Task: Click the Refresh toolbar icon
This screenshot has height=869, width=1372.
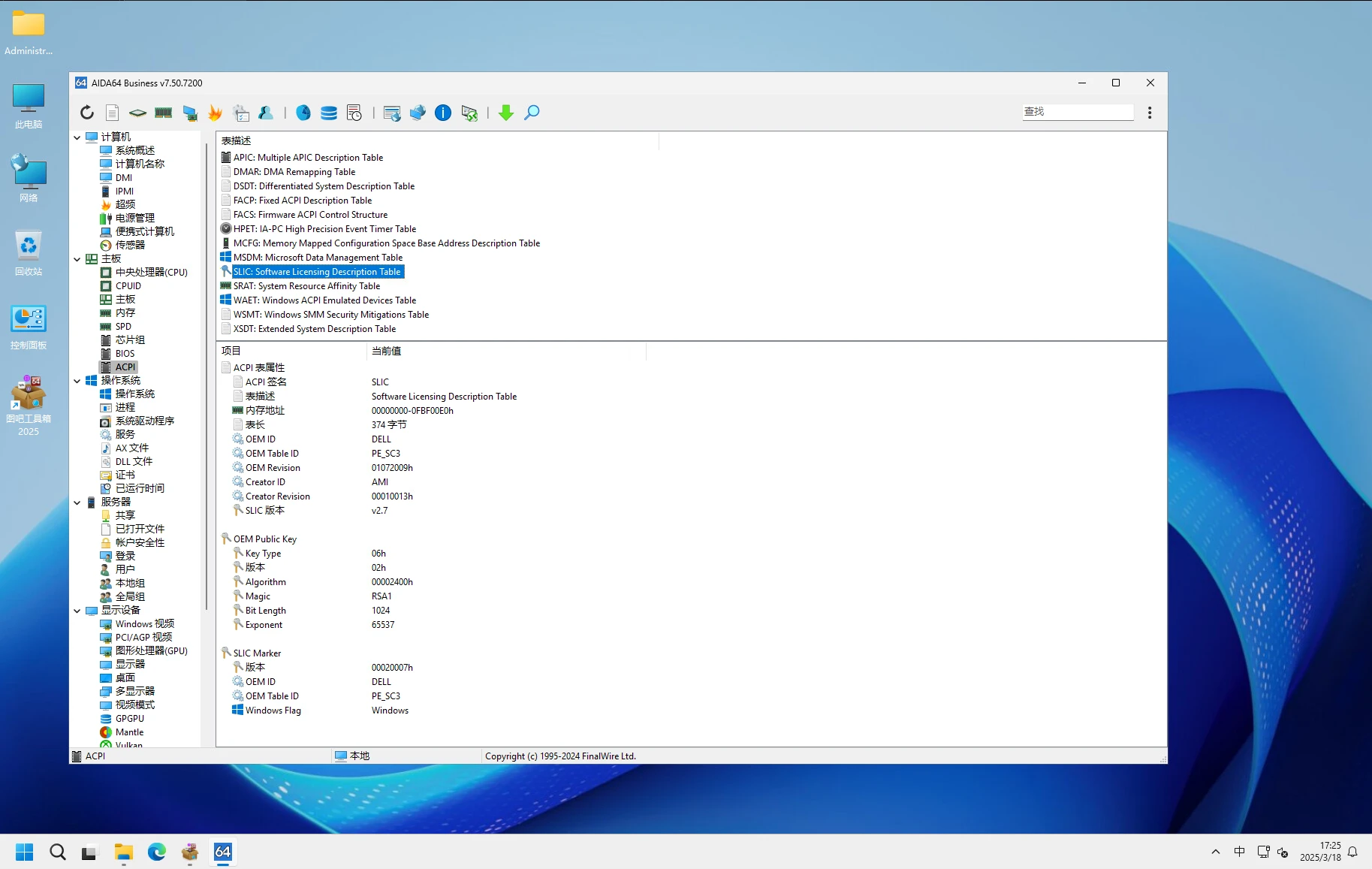Action: pos(87,113)
